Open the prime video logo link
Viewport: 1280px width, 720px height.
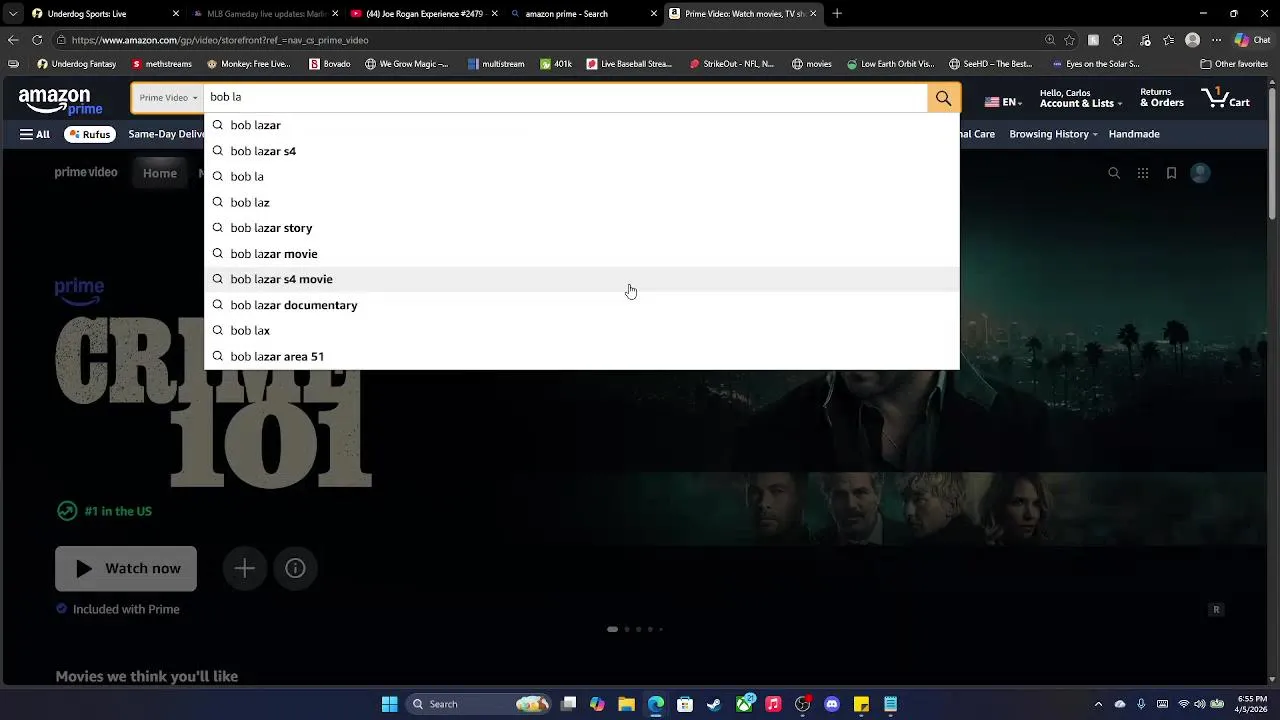(86, 173)
